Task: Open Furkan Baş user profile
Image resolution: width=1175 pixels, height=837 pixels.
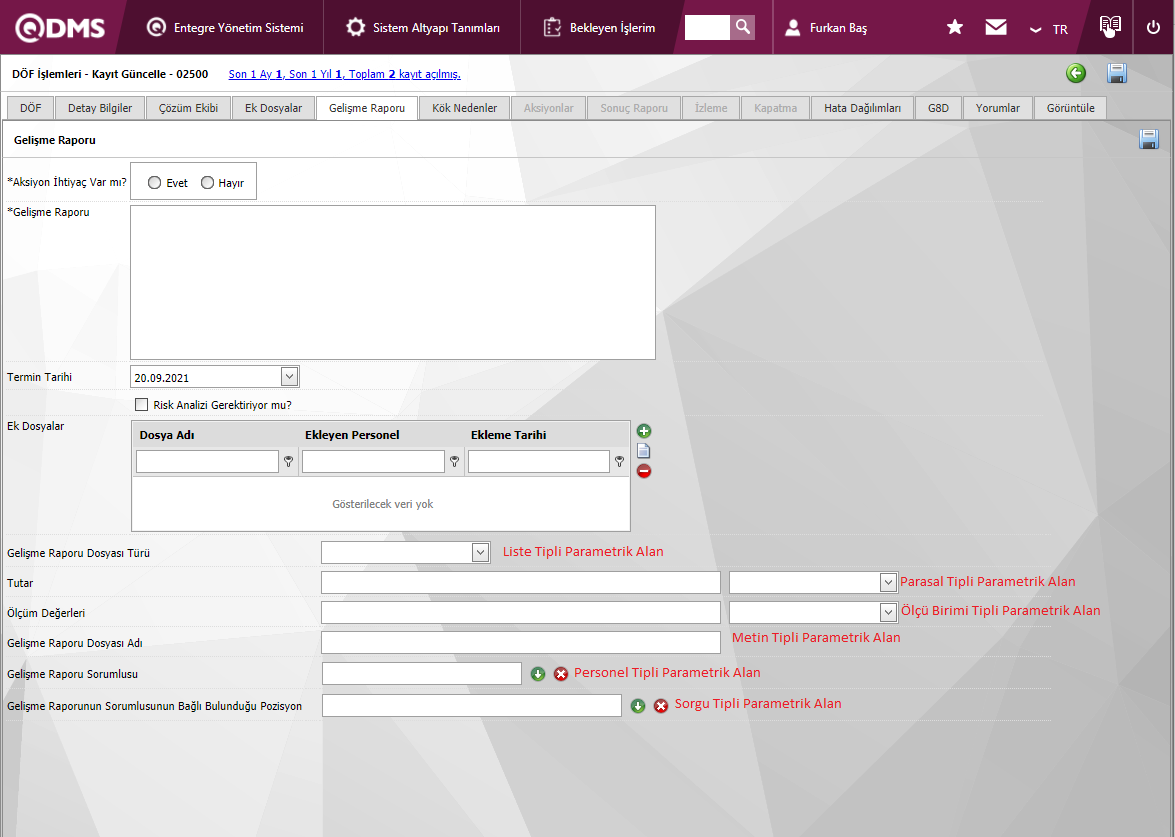Action: [x=826, y=28]
